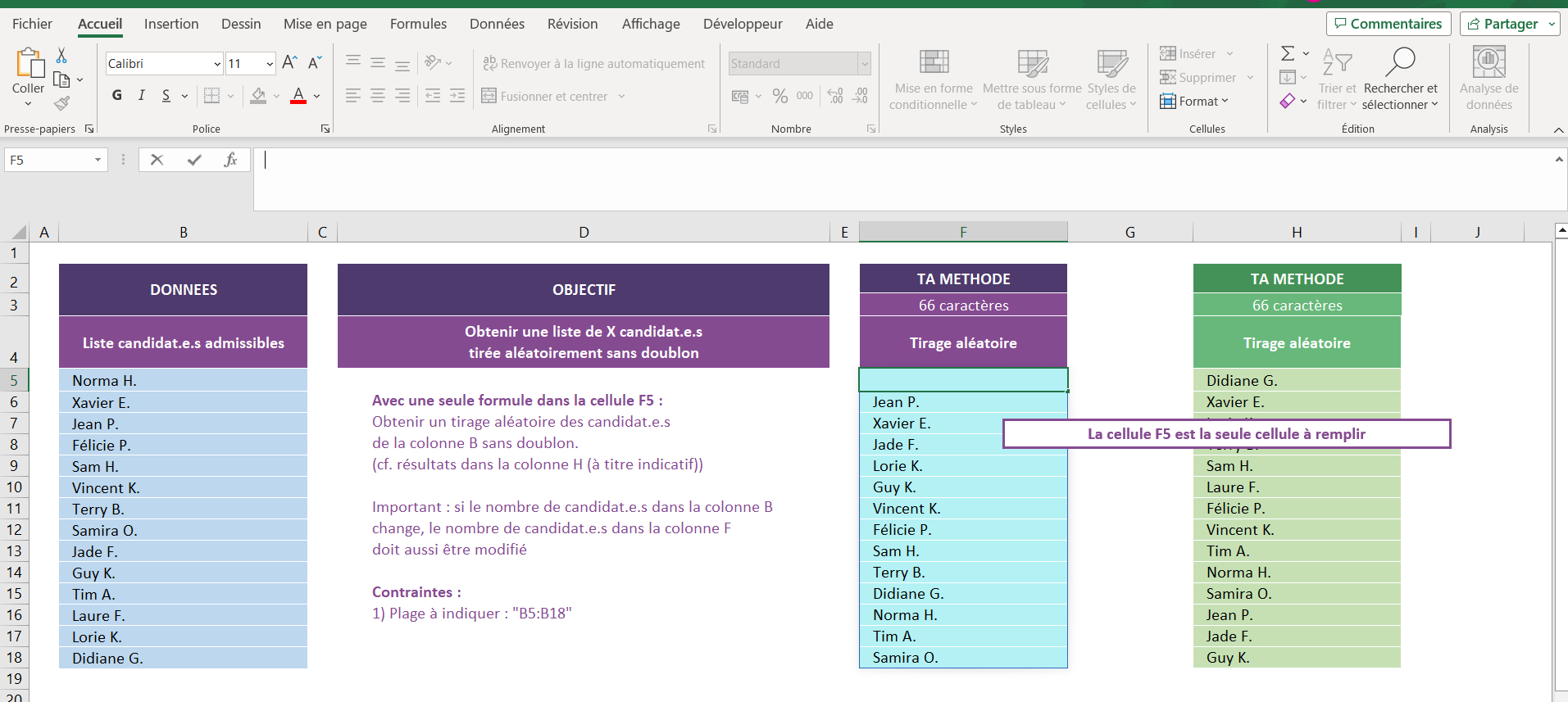The image size is (1568, 702).
Task: Apply thousands separator 000 icon
Action: tap(805, 96)
